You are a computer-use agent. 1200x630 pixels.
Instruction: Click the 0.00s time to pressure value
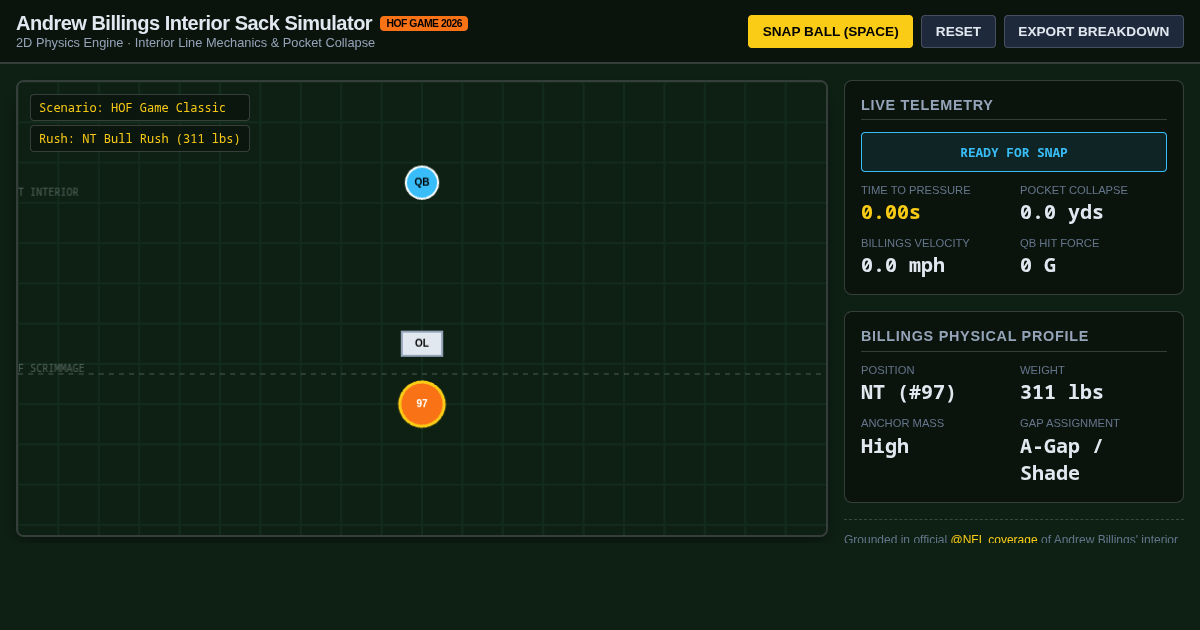pos(891,212)
